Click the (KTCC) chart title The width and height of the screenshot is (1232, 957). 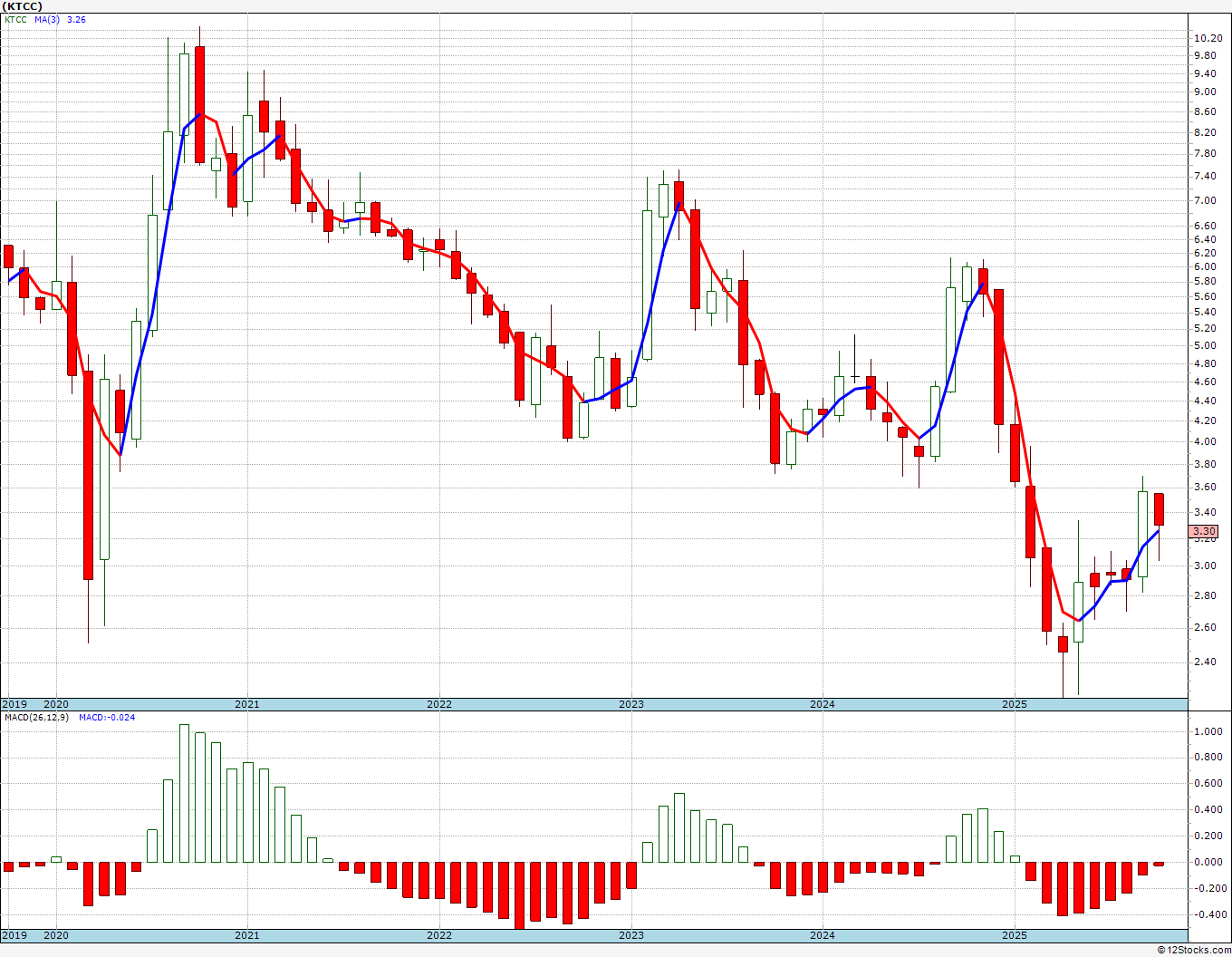pyautogui.click(x=23, y=5)
